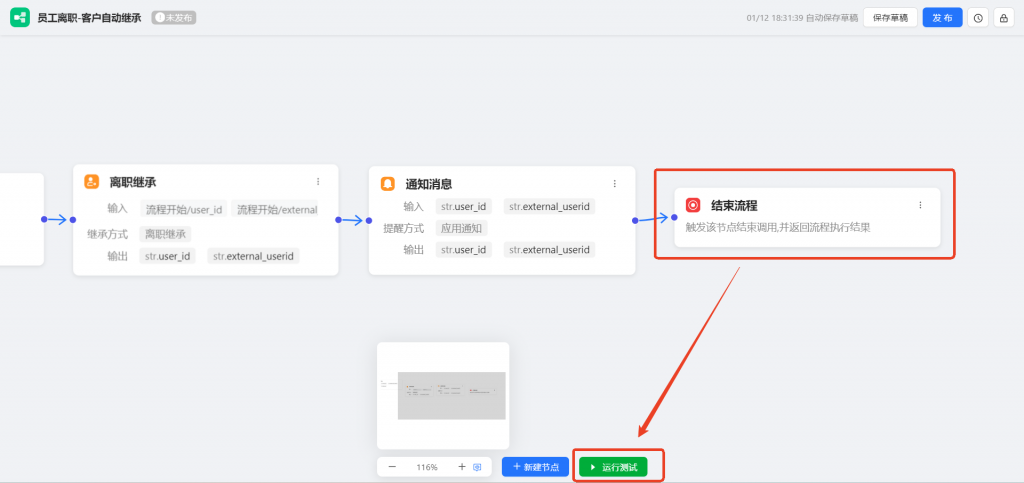
Task: Click str.external_userid input tag in 通知消息 node
Action: (549, 206)
